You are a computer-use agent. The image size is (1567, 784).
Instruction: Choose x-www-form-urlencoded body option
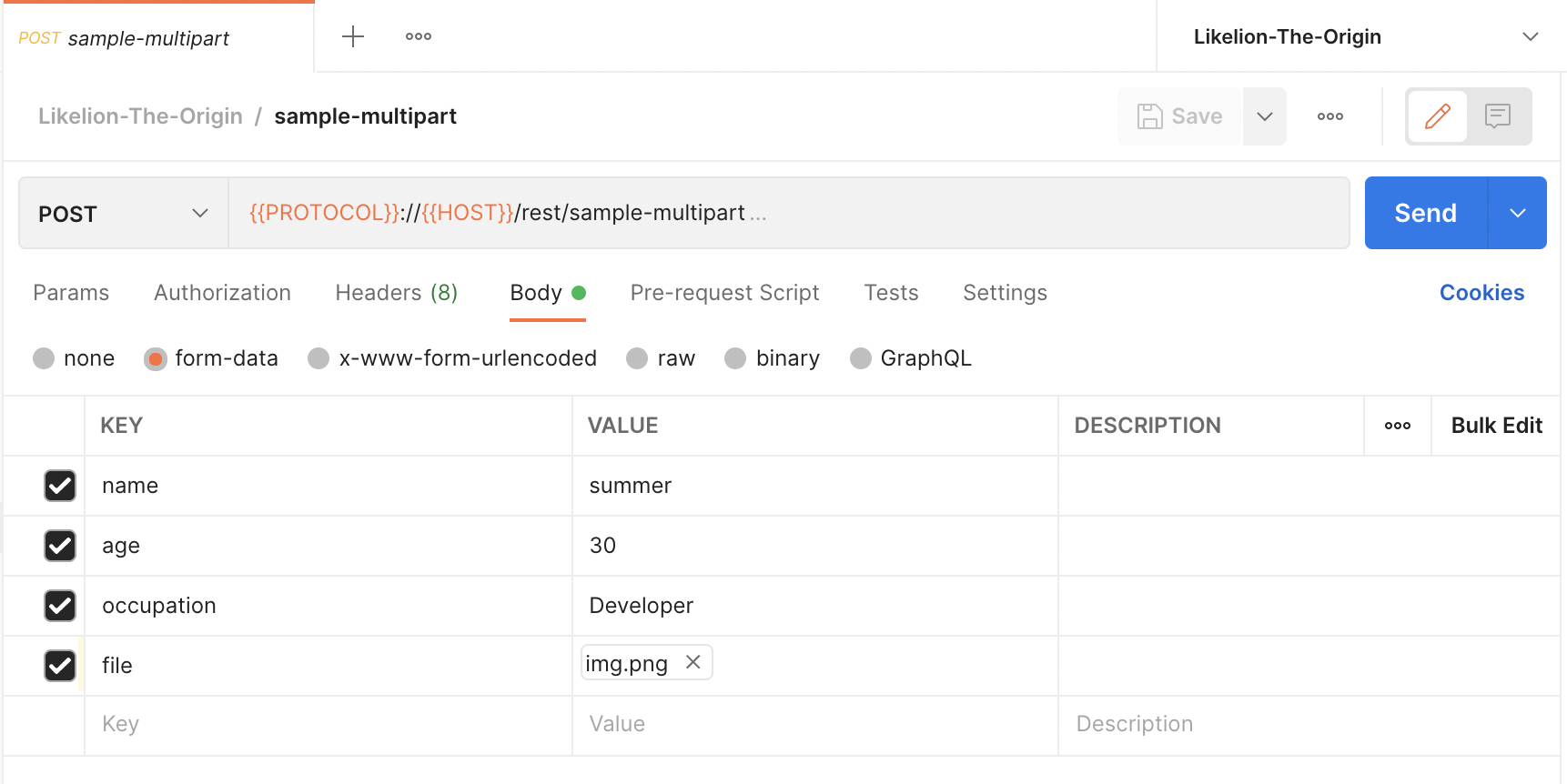coord(318,358)
